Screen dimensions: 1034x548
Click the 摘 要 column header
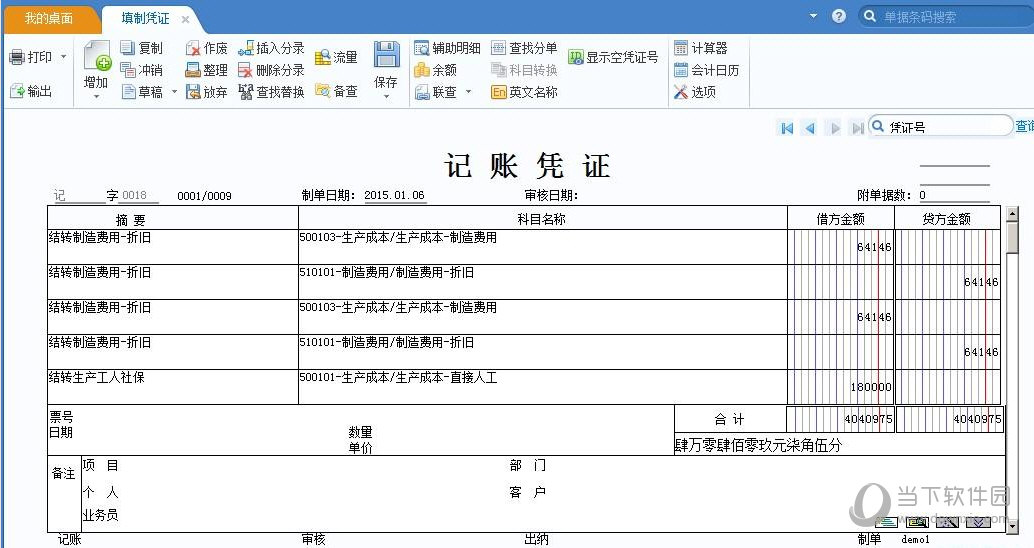(x=173, y=219)
